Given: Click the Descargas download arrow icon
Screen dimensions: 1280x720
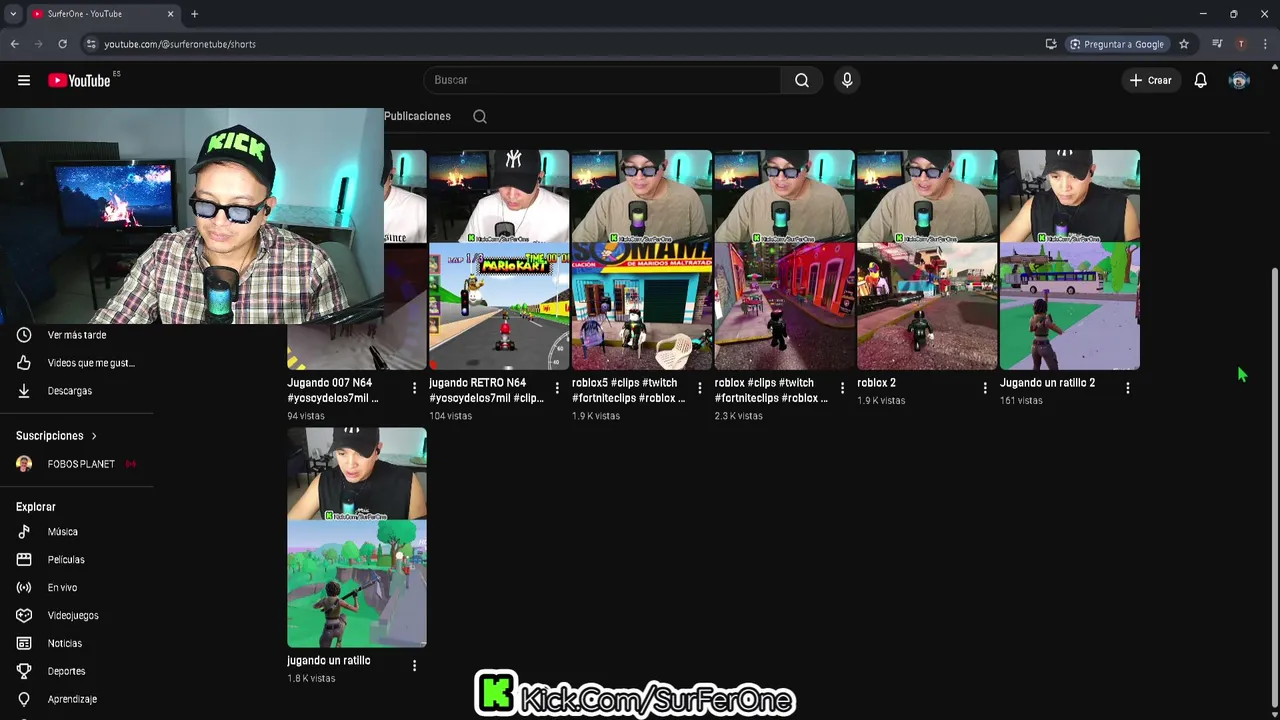Looking at the screenshot, I should point(24,391).
